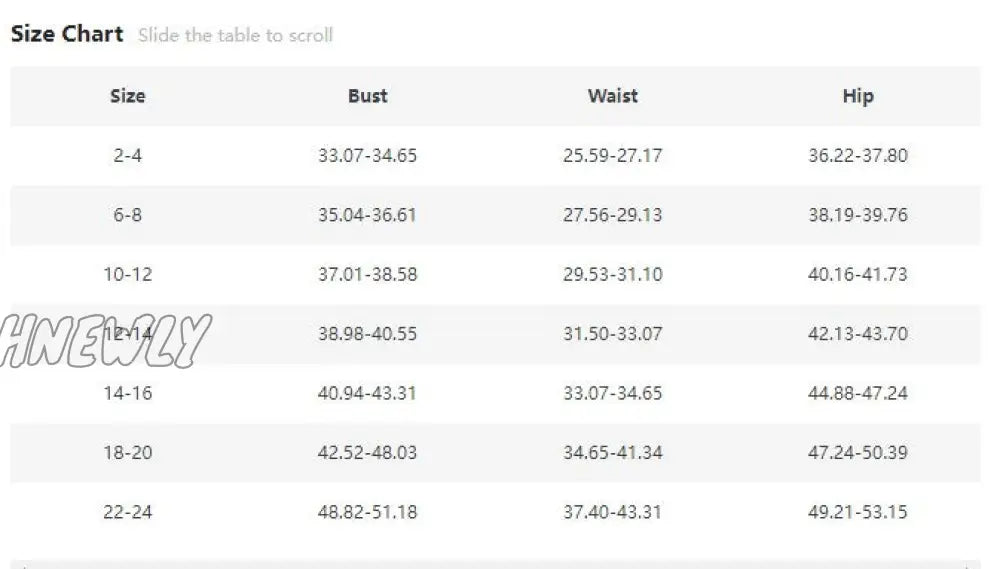Select the 14-16 size cell
This screenshot has width=1000, height=569.
[128, 393]
